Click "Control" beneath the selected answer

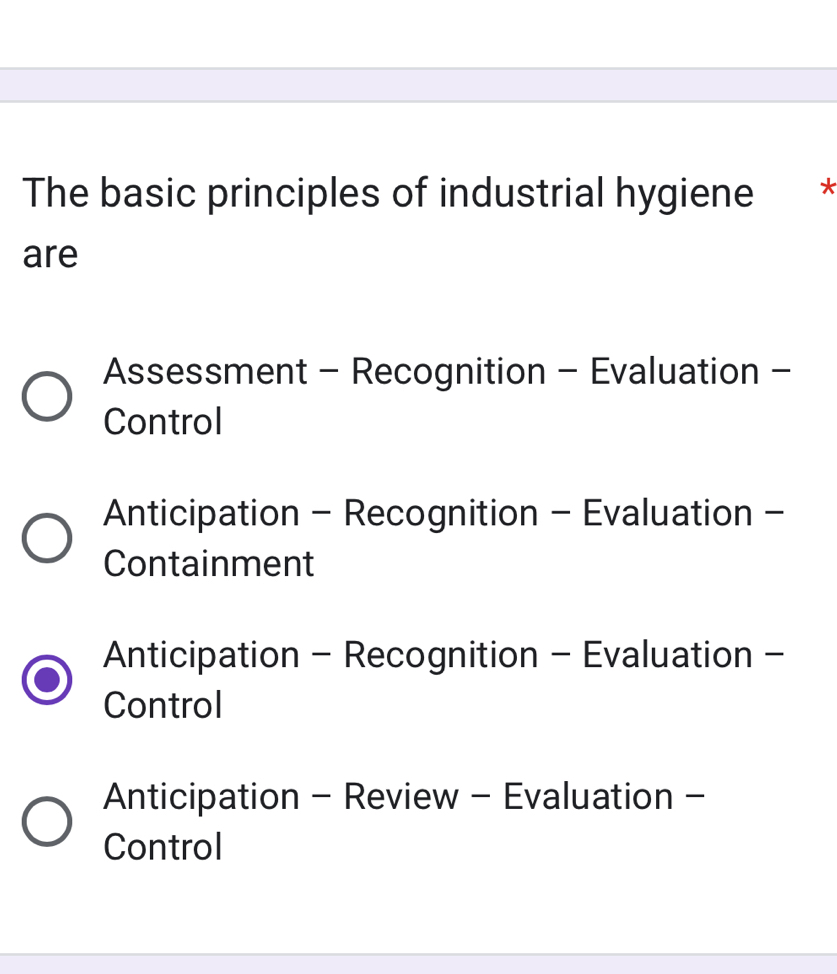[x=162, y=706]
